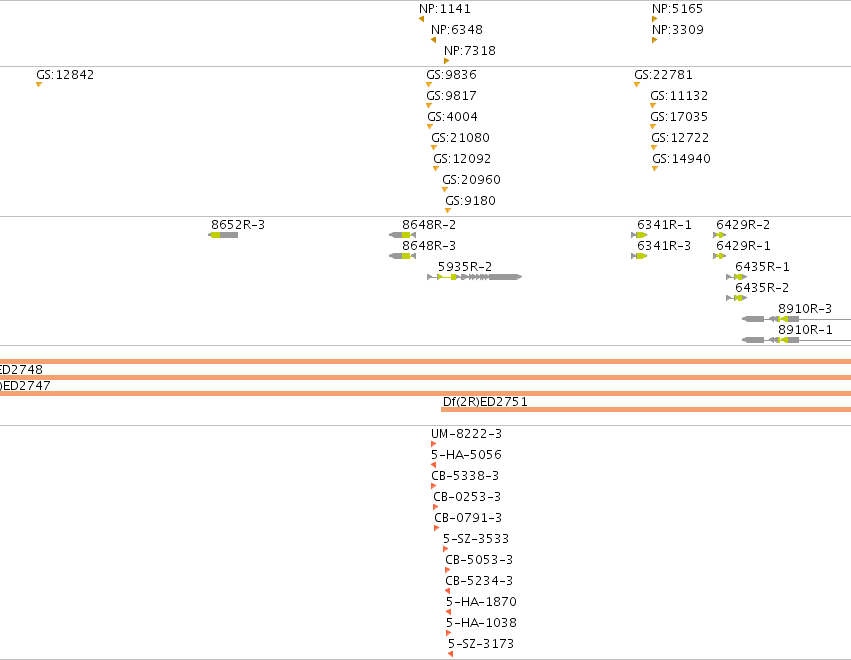Click the 5-HA-1870 label
The height and width of the screenshot is (660, 851).
[x=481, y=602]
